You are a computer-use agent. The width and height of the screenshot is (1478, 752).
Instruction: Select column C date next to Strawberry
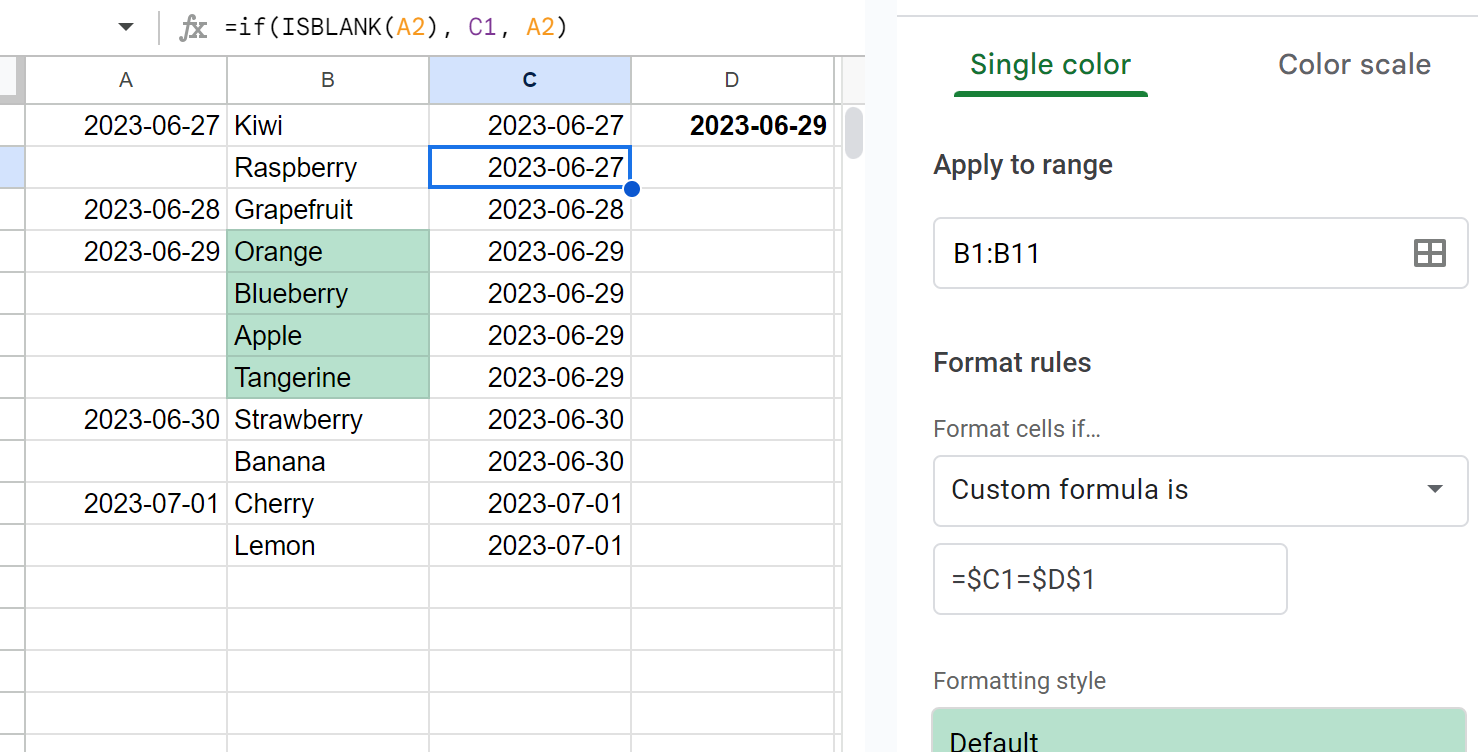530,419
